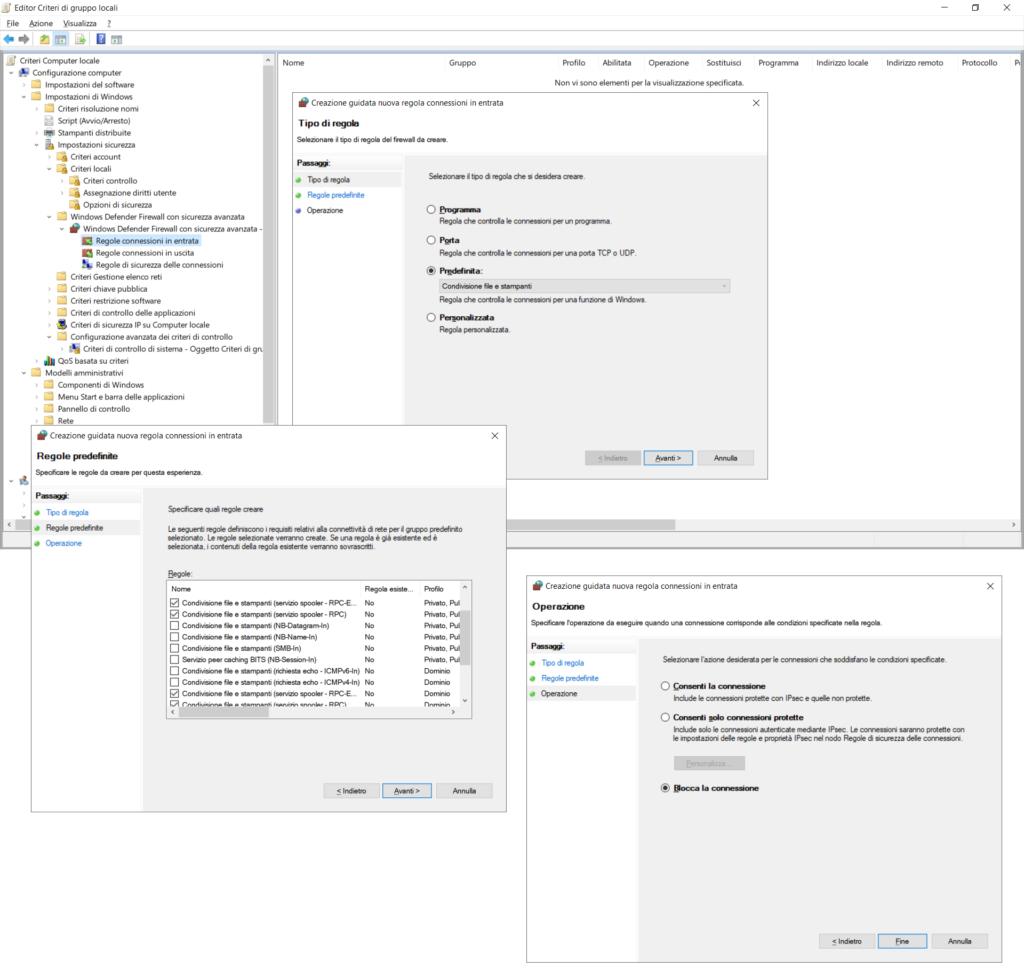Viewport: 1024px width, 976px height.
Task: Click the Opzioni di sicurezza folder icon
Action: [74, 205]
